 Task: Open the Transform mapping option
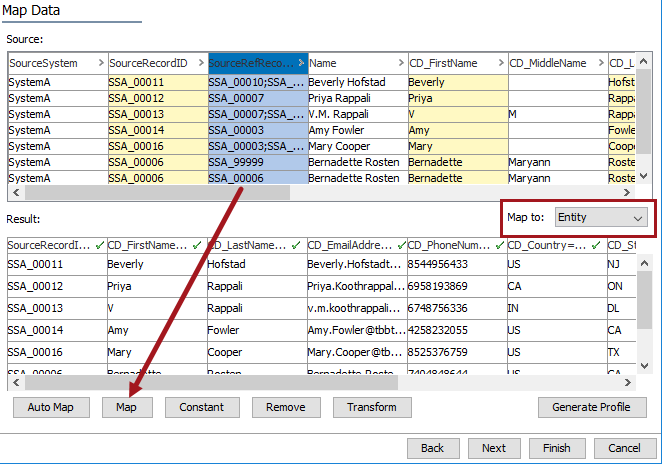coord(371,407)
